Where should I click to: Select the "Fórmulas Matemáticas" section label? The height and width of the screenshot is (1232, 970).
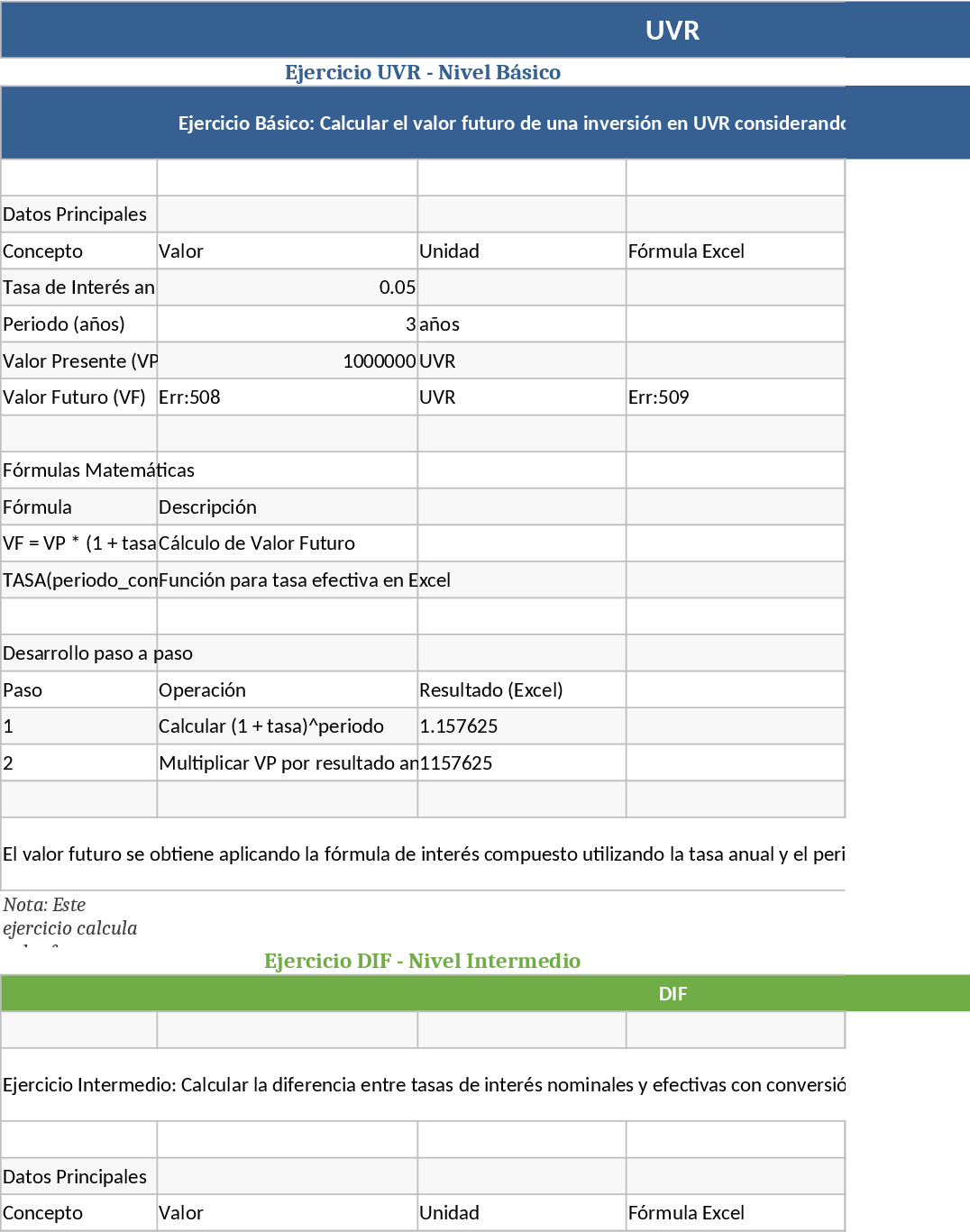[78, 470]
